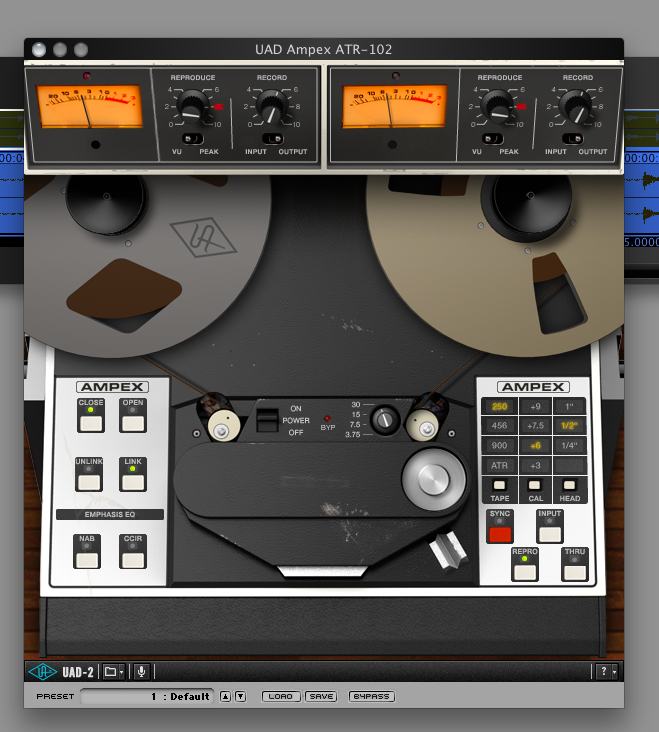Click the LOAD preset button
Viewport: 659px width, 732px height.
[280, 696]
